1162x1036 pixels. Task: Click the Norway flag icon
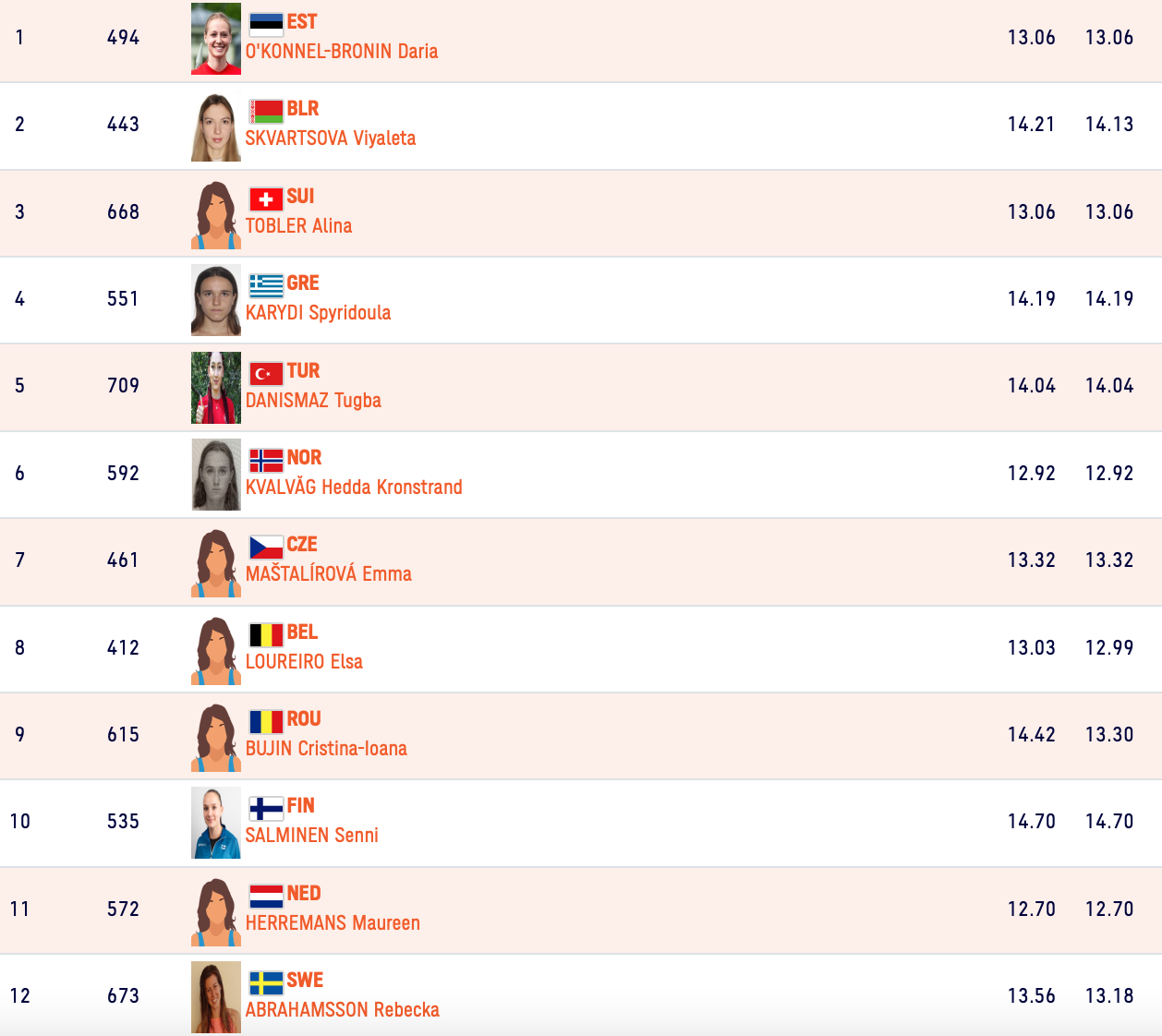point(266,460)
